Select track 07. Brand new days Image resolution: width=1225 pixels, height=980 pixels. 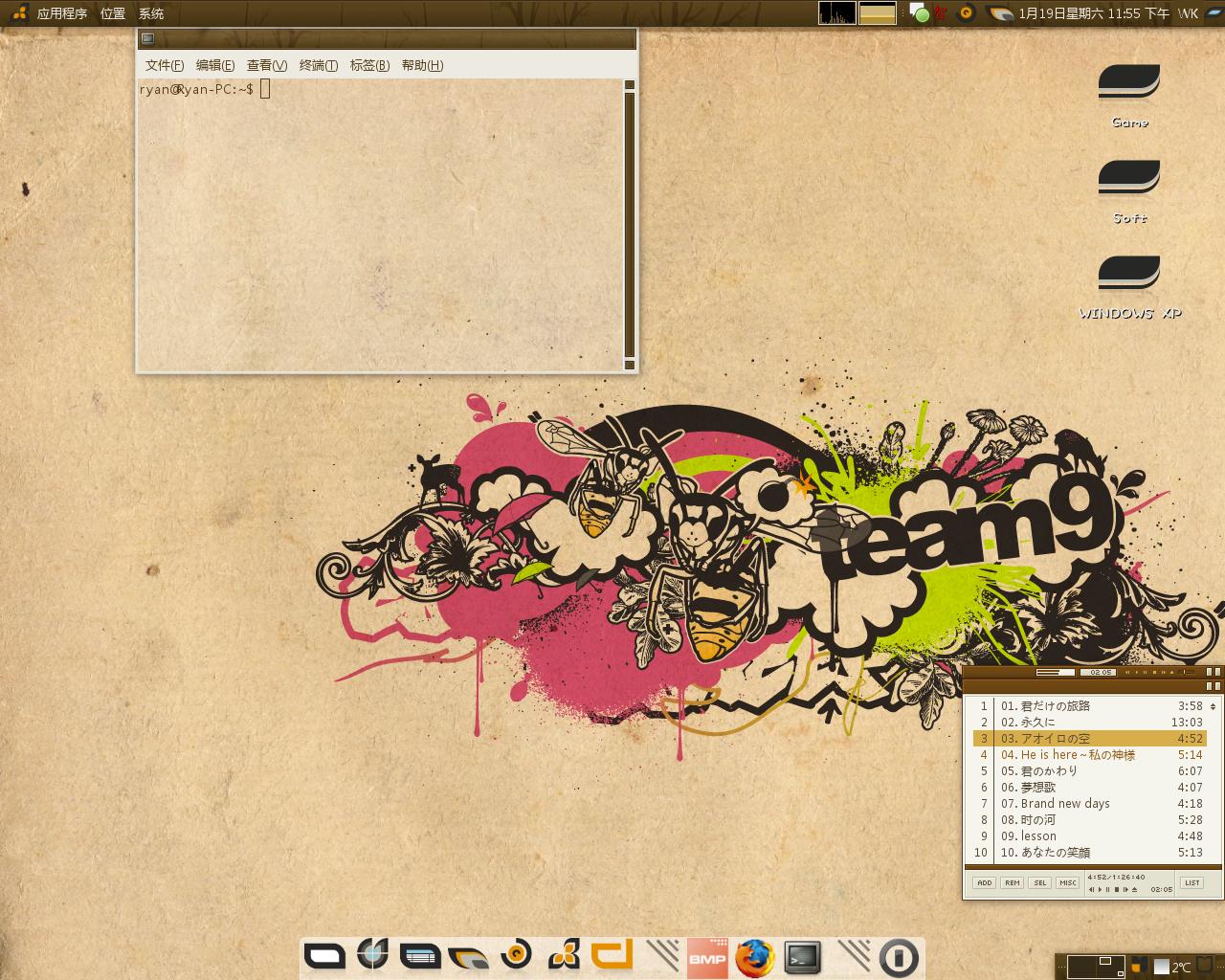click(1089, 804)
